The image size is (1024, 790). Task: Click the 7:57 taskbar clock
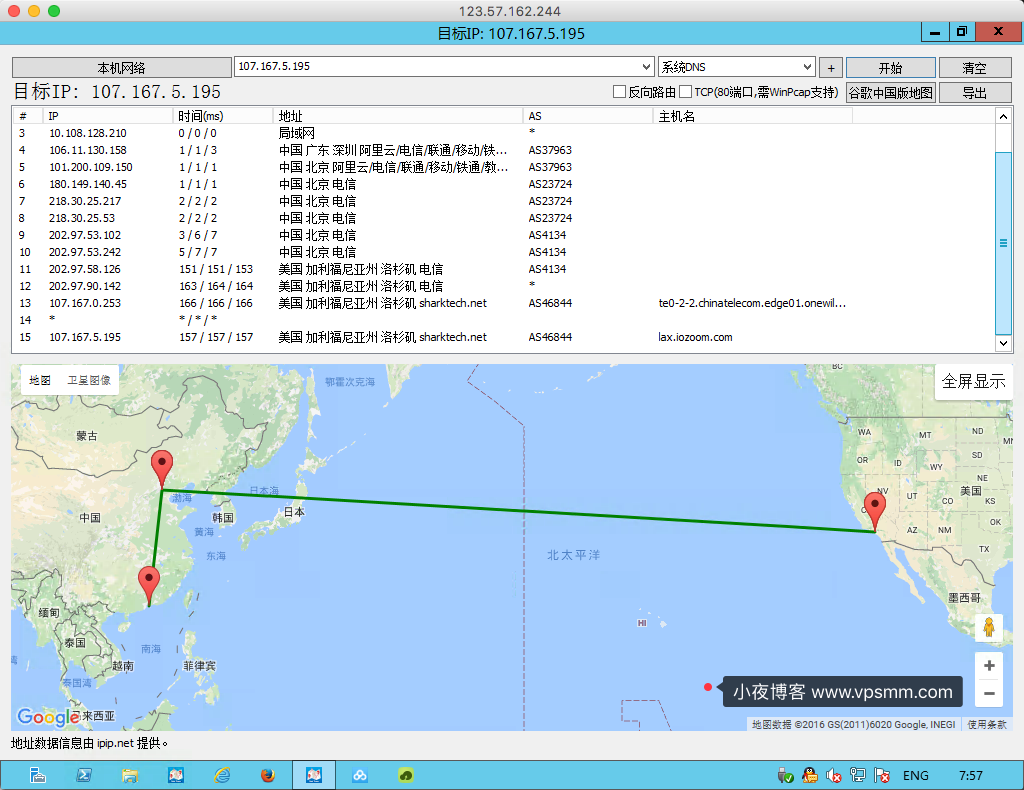coord(970,776)
